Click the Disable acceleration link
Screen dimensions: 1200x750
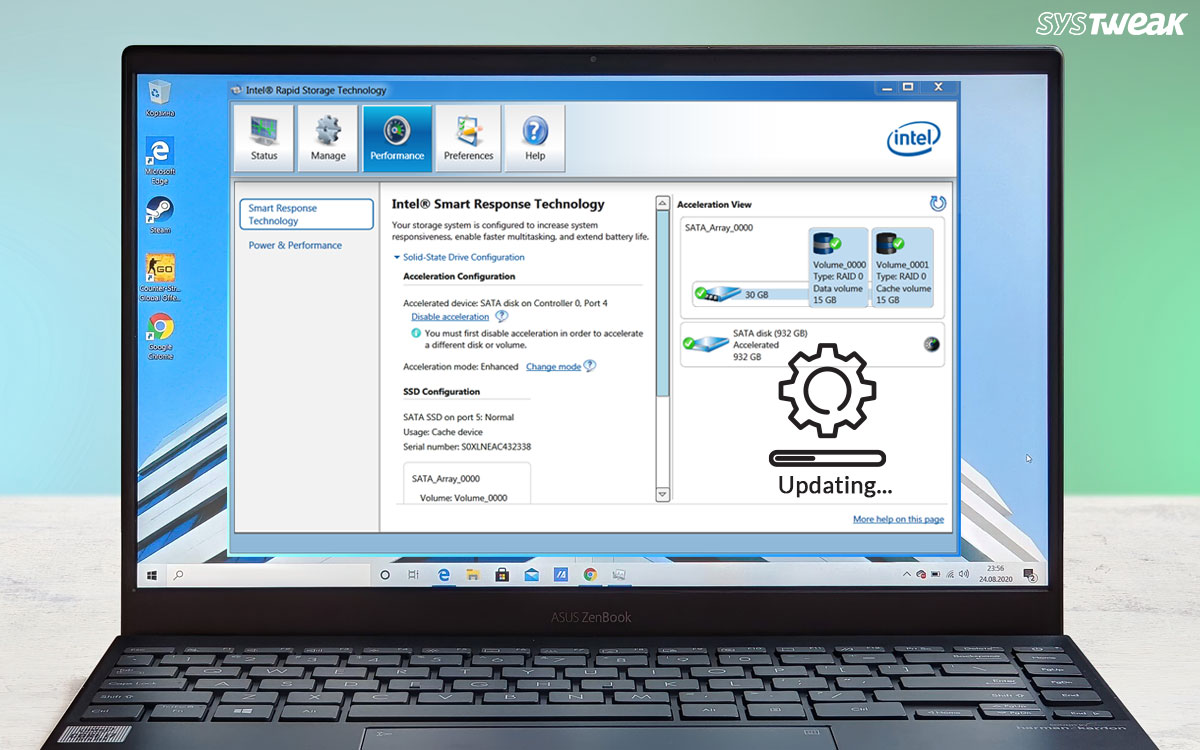click(x=450, y=317)
